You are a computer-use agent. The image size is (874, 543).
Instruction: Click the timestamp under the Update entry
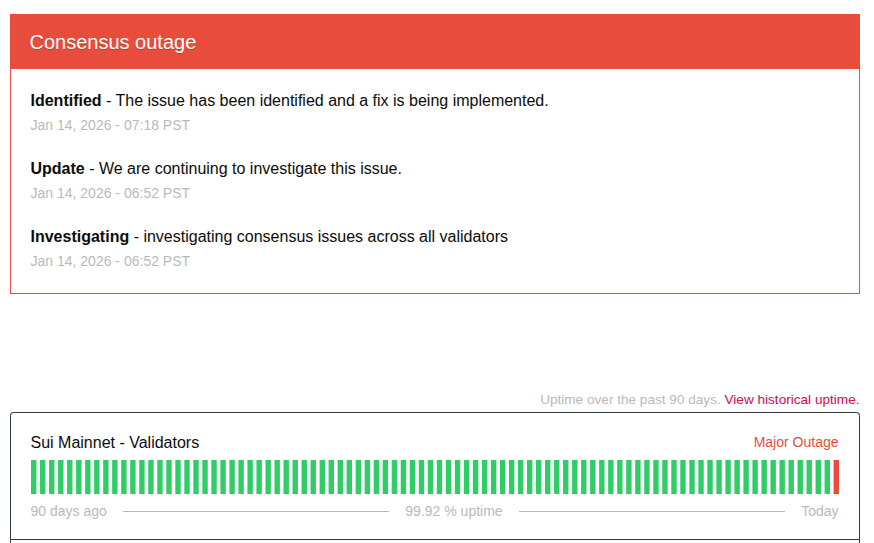point(110,193)
